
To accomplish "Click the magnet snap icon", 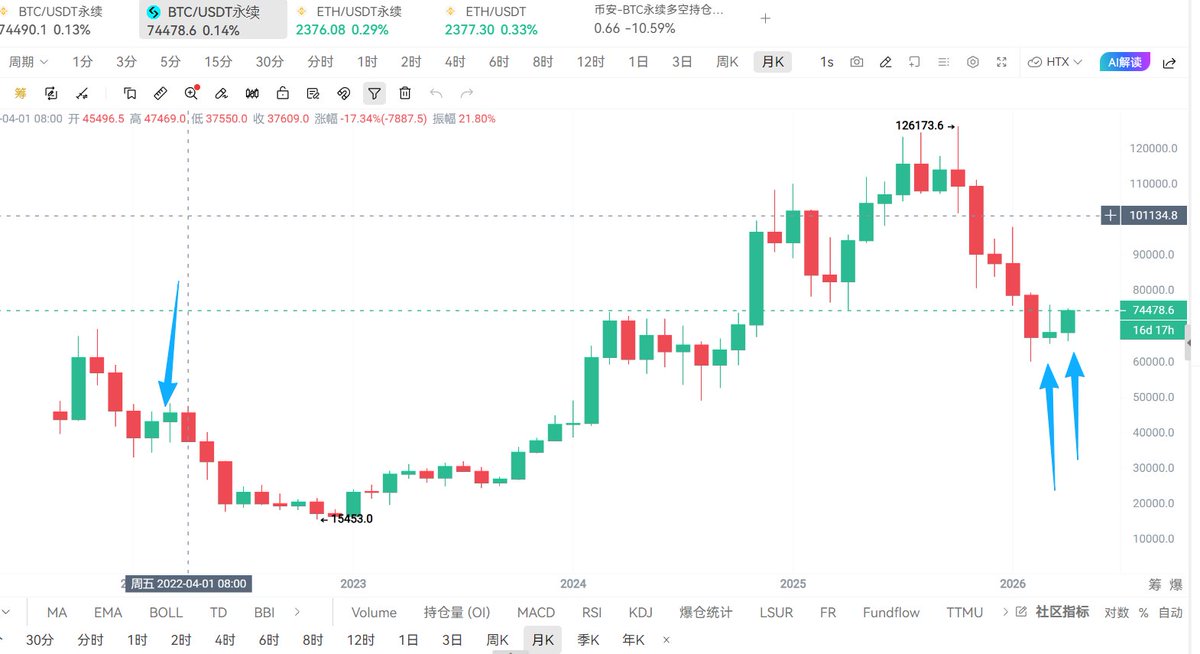I will point(343,93).
